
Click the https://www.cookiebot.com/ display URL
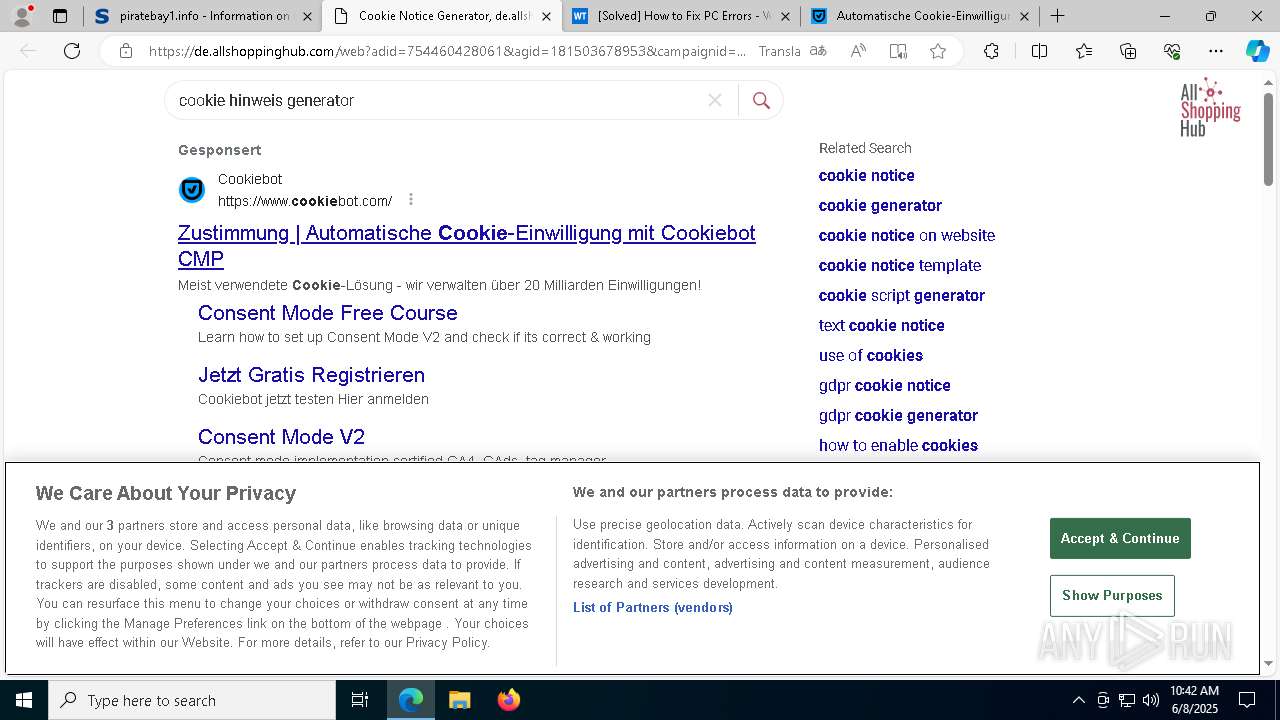(305, 201)
